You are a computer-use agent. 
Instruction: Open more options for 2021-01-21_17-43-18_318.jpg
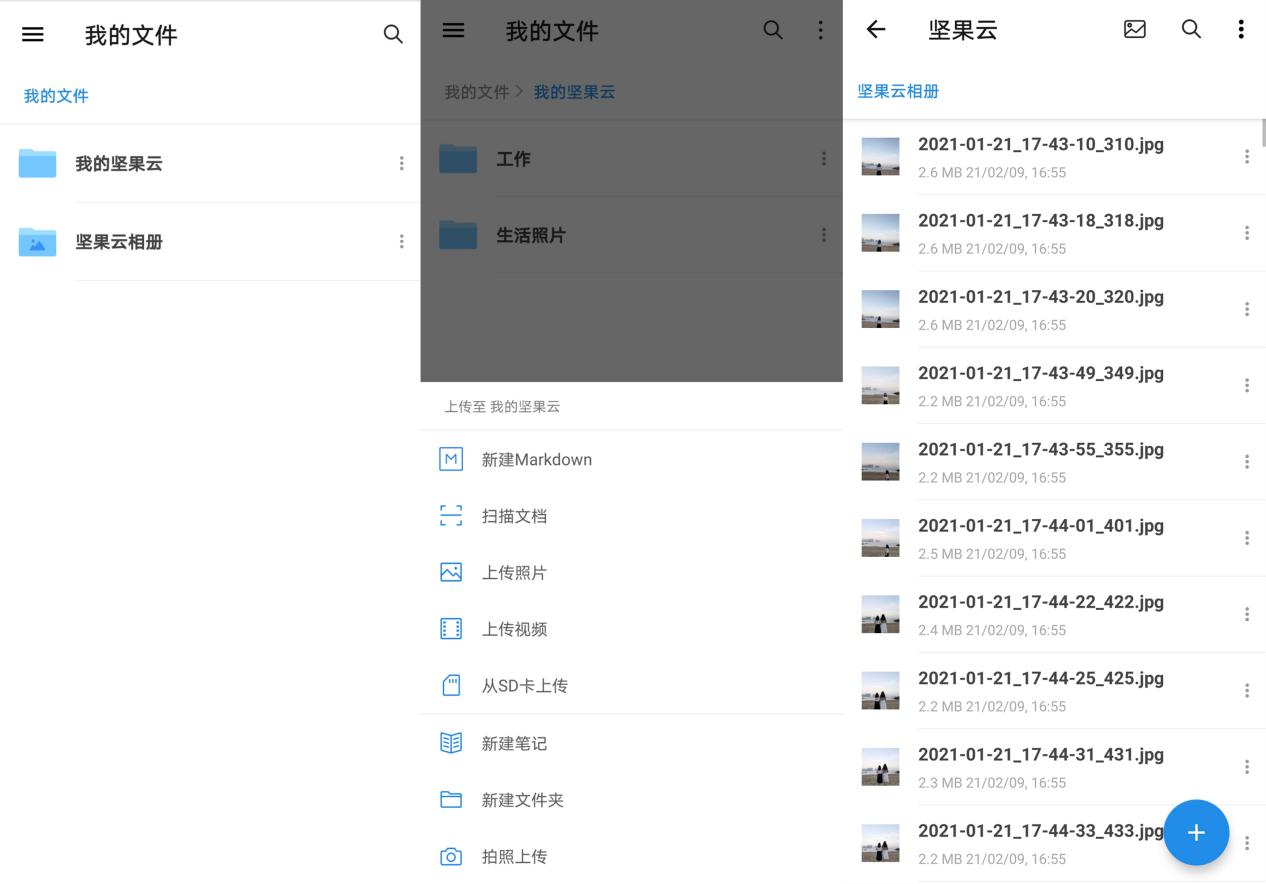(x=1246, y=233)
